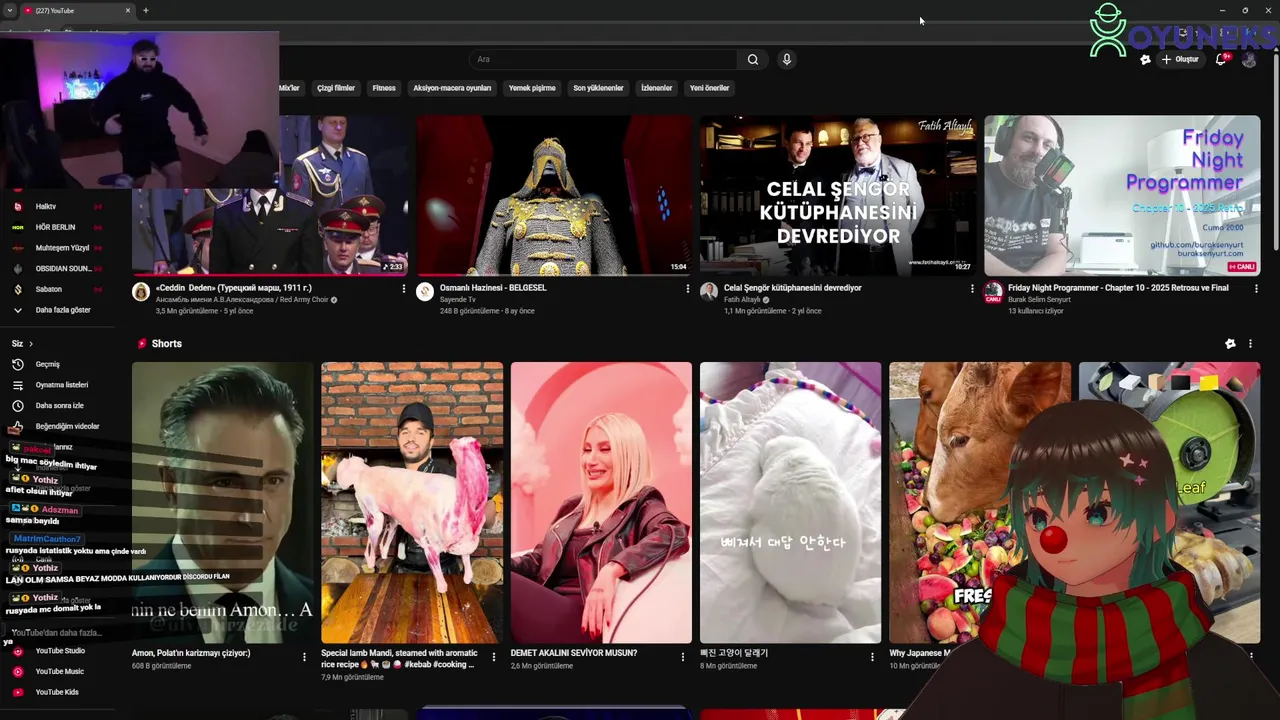The height and width of the screenshot is (720, 1280).
Task: Click the icon left of Shorts shelf menu
Action: click(x=1230, y=344)
